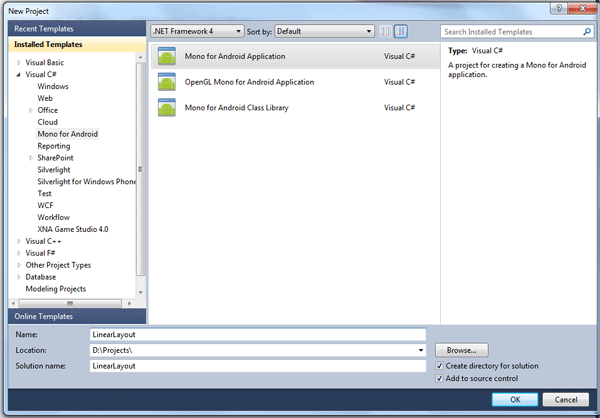Choose the OpenGL Mono for Android Application icon
This screenshot has width=600, height=418.
167,82
